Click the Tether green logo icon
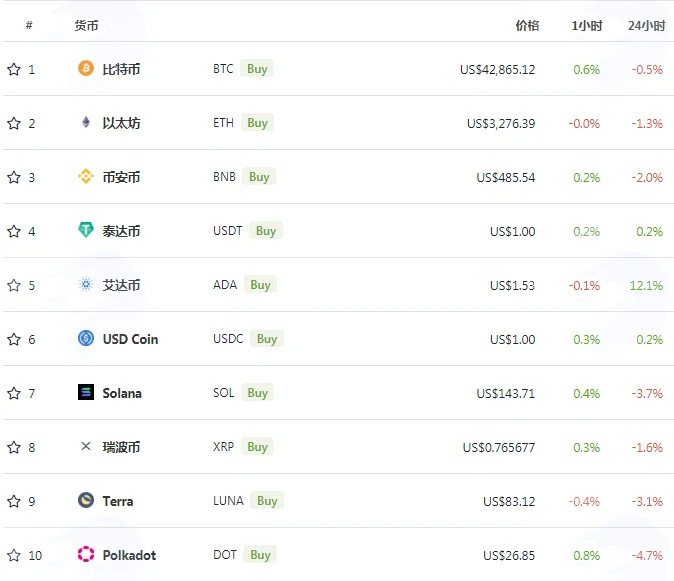This screenshot has height=581, width=674. point(86,230)
